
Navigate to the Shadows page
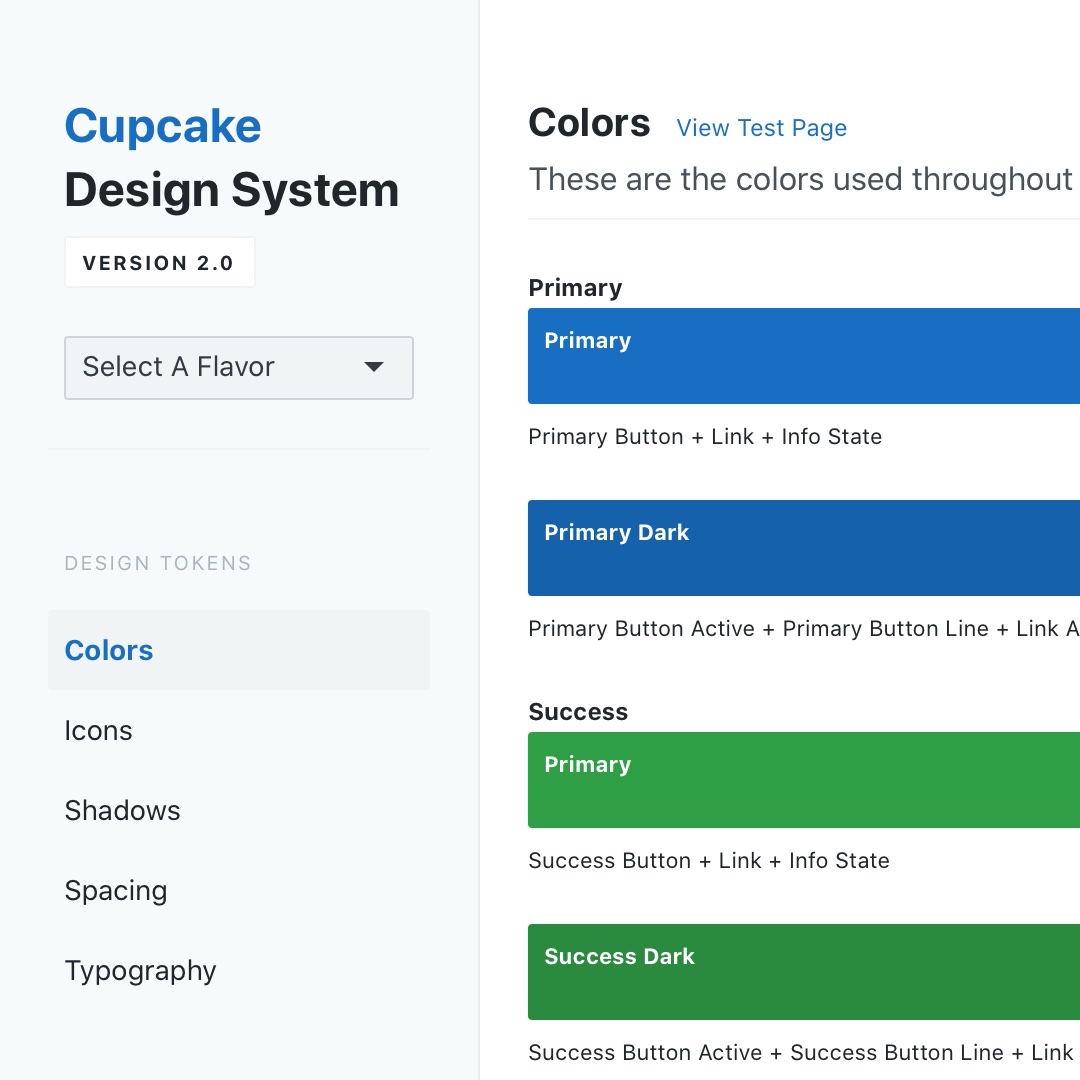pos(122,810)
